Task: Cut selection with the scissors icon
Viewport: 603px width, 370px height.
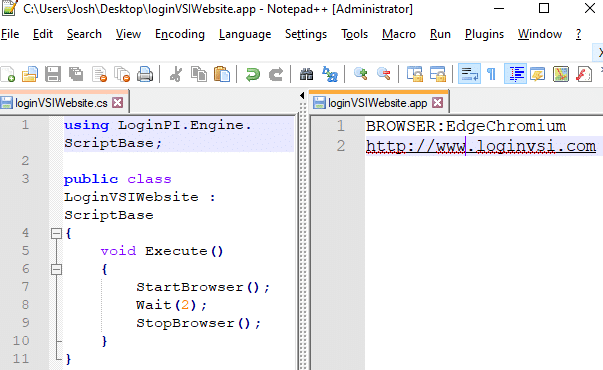Action: (176, 74)
